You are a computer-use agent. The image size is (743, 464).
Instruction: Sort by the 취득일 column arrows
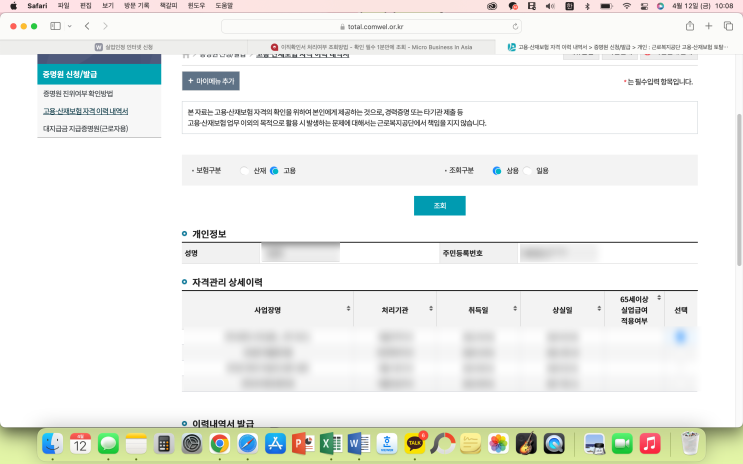[x=515, y=309]
